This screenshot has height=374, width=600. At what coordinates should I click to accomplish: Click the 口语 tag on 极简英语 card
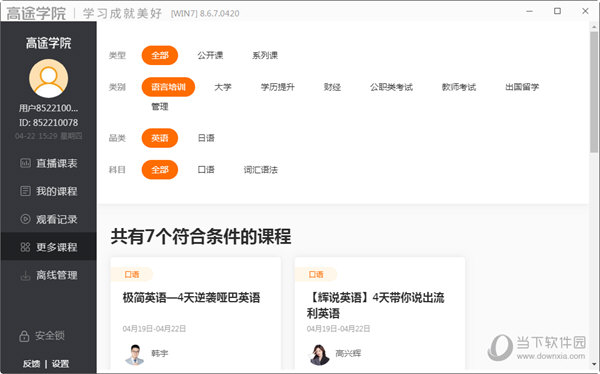[x=132, y=274]
